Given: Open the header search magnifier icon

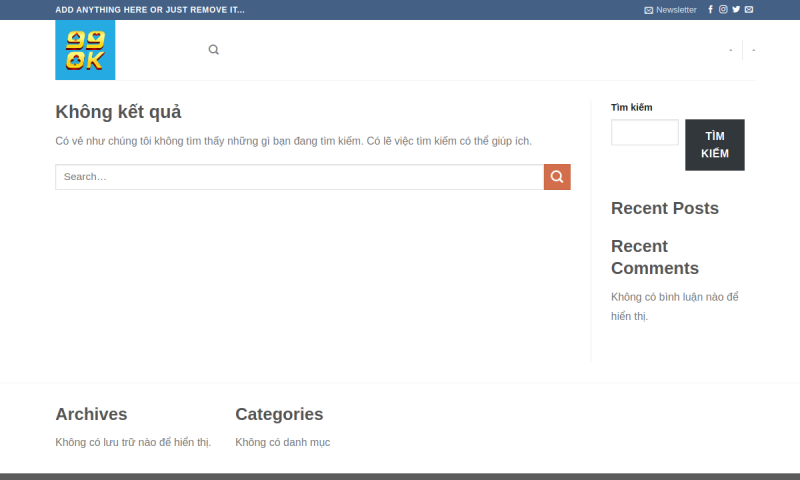Looking at the screenshot, I should pyautogui.click(x=213, y=50).
